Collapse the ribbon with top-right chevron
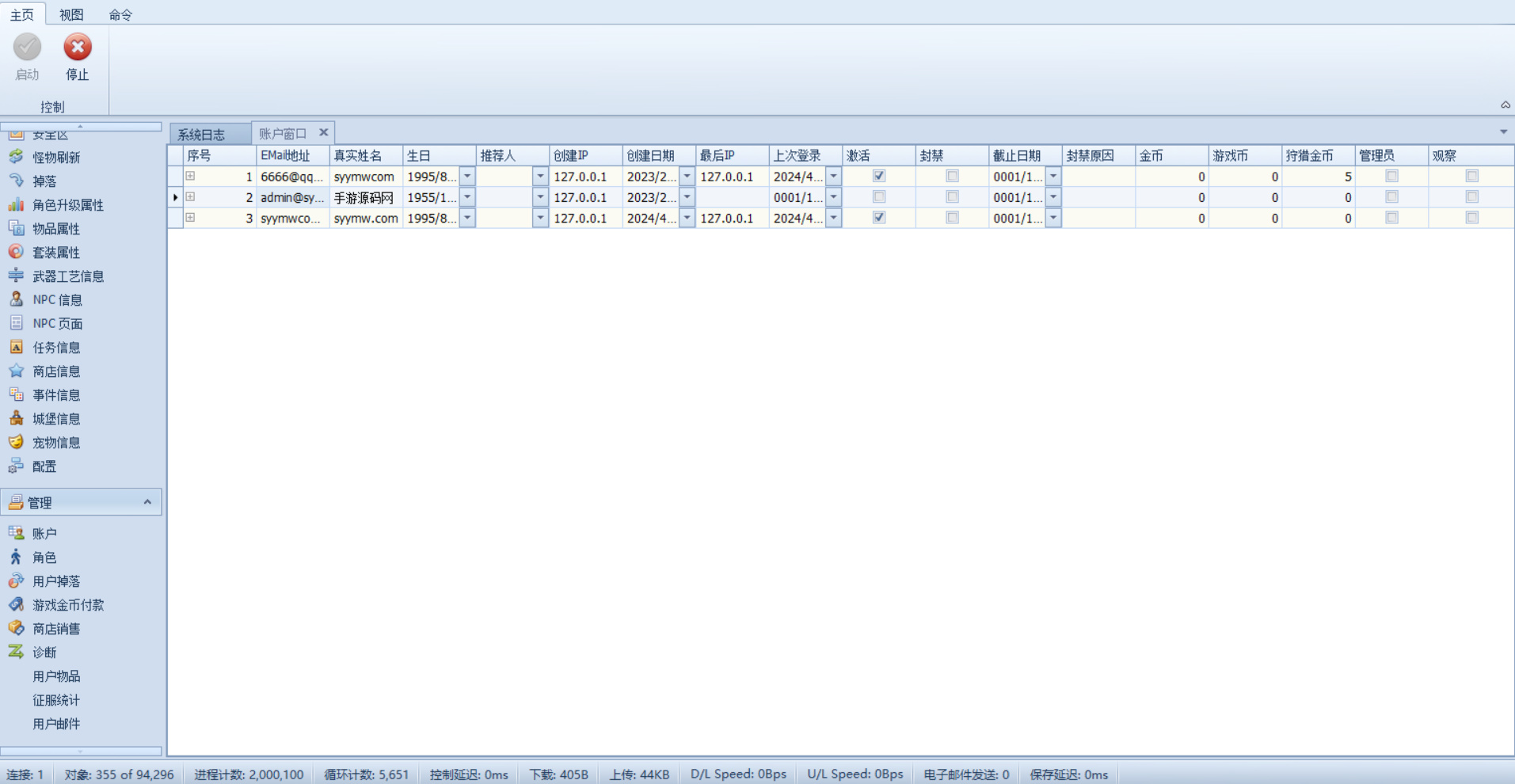Image resolution: width=1515 pixels, height=784 pixels. pyautogui.click(x=1505, y=105)
